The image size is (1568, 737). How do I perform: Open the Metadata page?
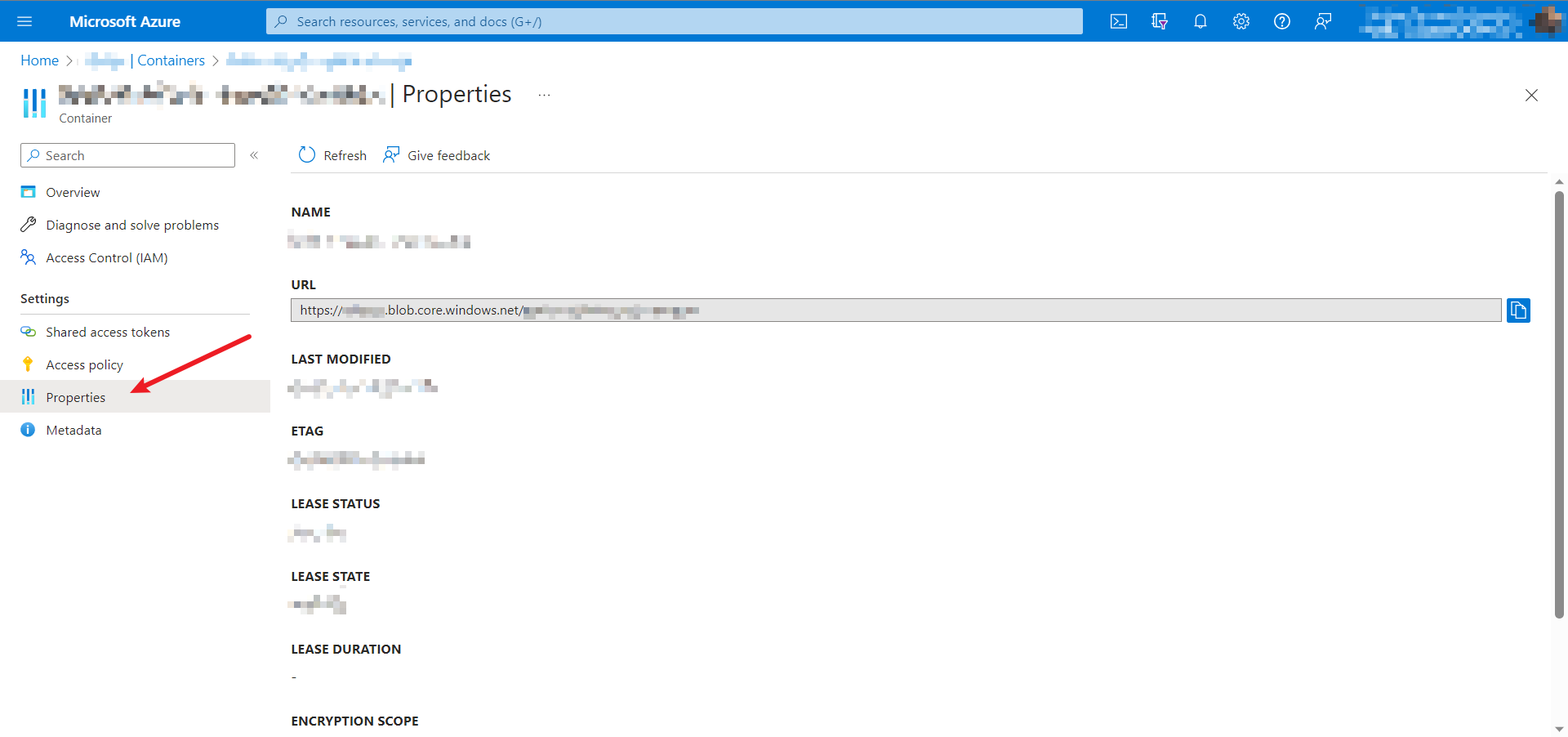(73, 431)
